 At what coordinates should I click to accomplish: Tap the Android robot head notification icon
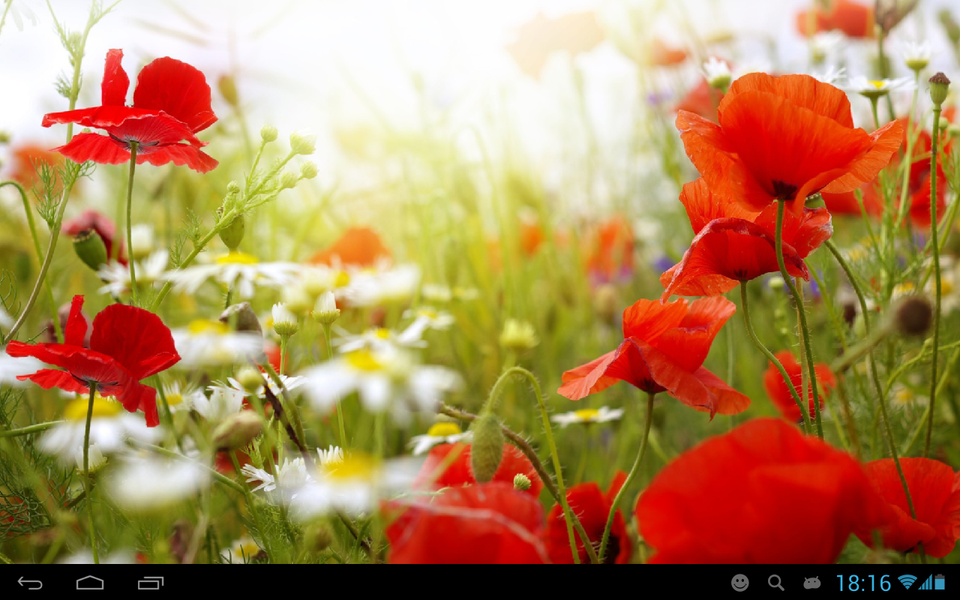click(x=812, y=582)
